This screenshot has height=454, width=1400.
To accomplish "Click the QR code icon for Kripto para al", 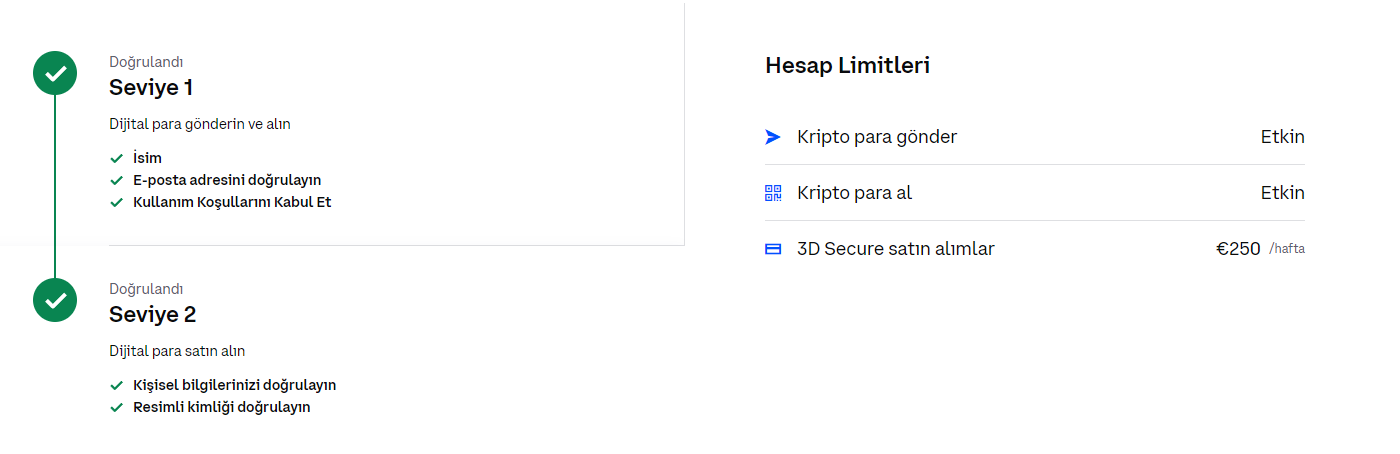I will [772, 193].
